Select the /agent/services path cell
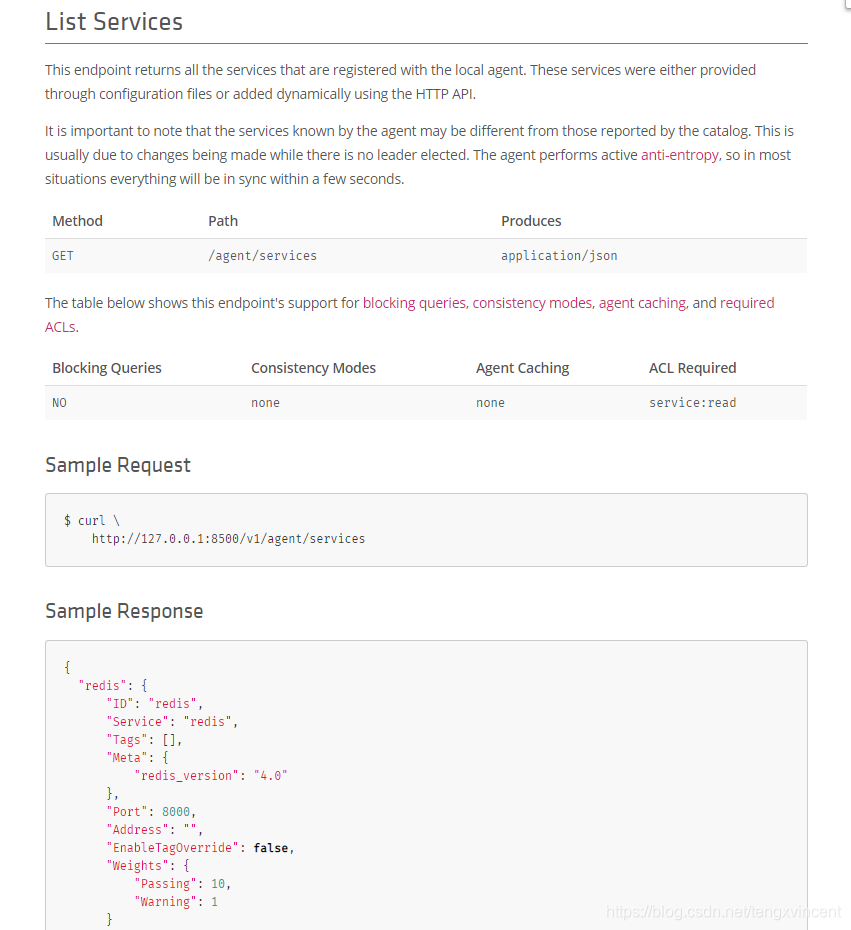Viewport: 851px width, 930px height. coord(262,256)
